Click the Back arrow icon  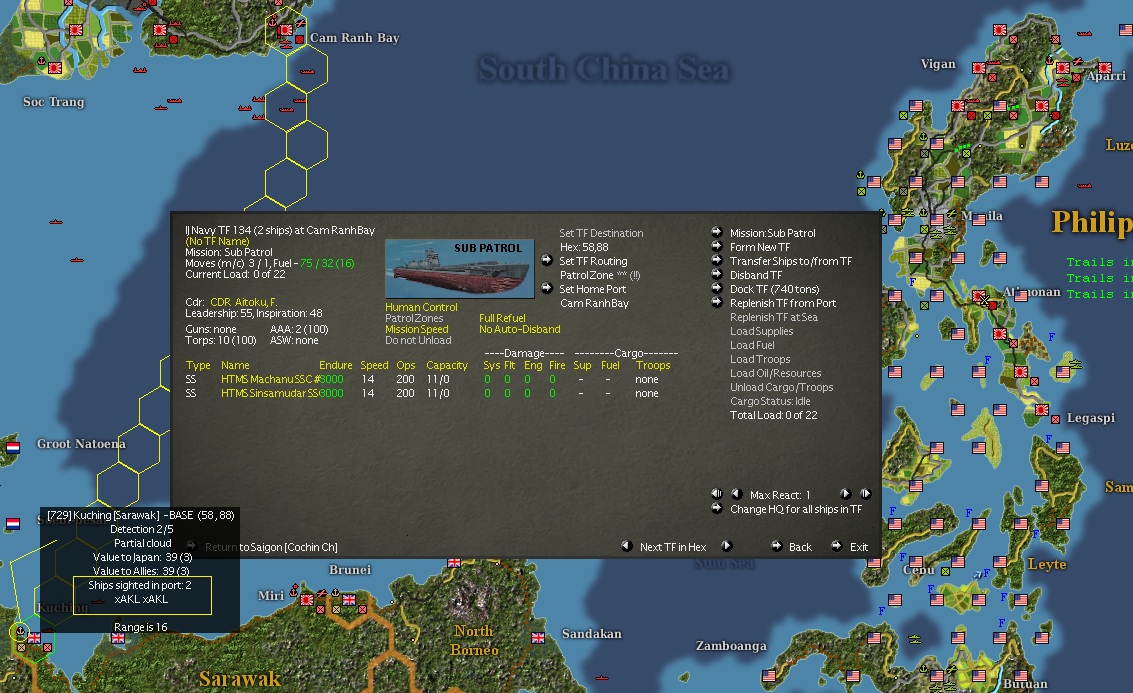[776, 546]
